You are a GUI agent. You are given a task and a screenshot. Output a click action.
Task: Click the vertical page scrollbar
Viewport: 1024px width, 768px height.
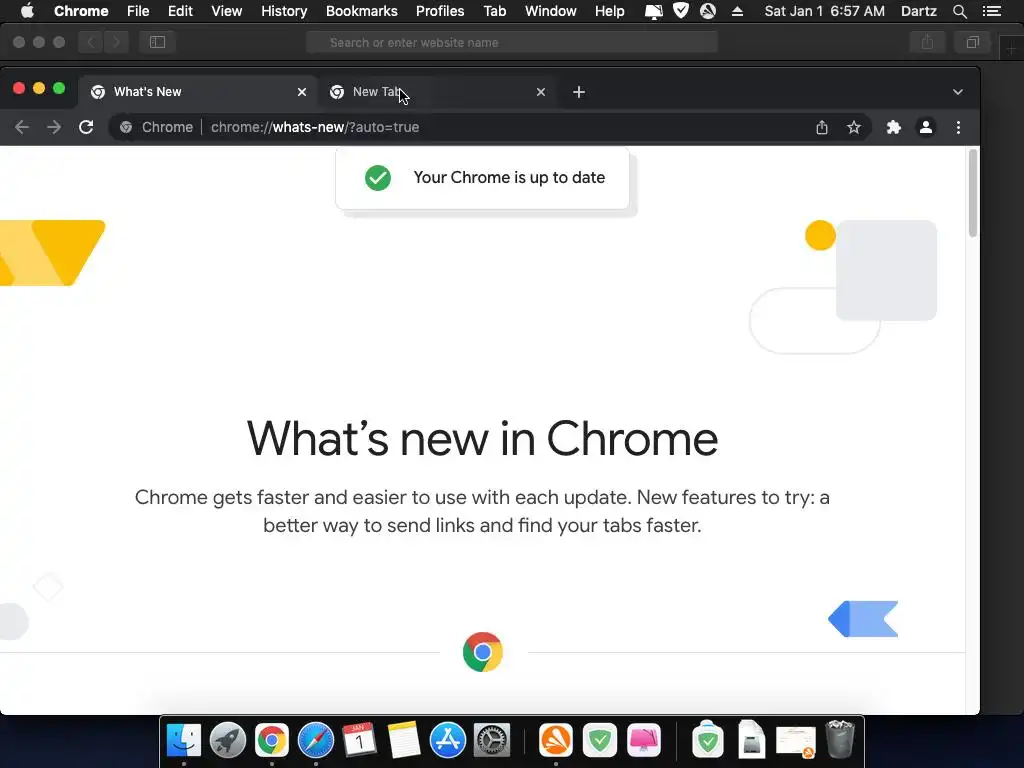point(973,193)
